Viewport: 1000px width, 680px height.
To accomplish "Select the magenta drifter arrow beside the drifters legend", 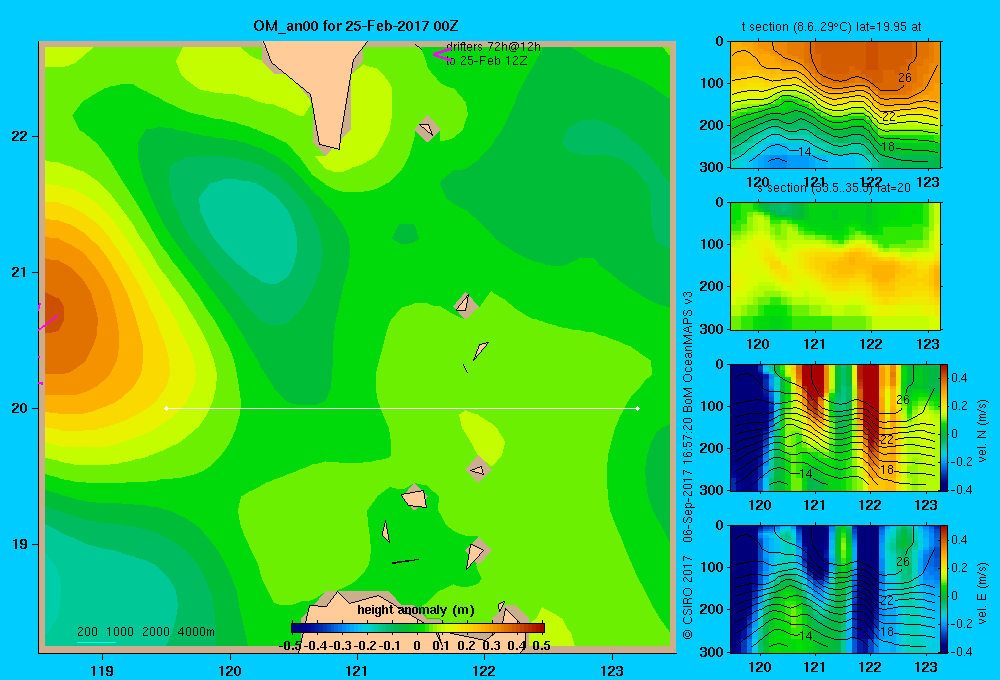I will coord(442,54).
